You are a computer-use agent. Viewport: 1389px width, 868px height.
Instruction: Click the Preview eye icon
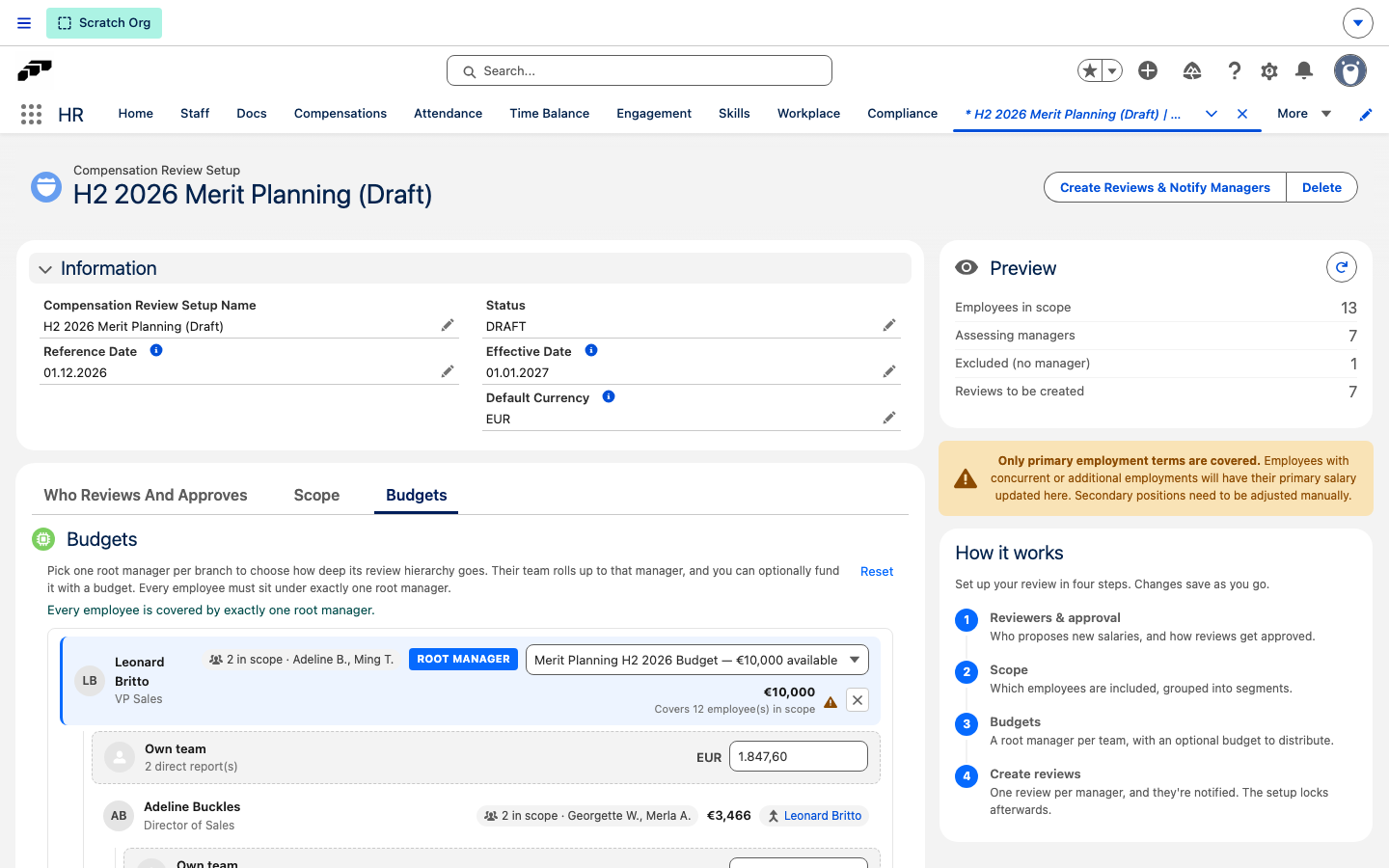point(967,267)
